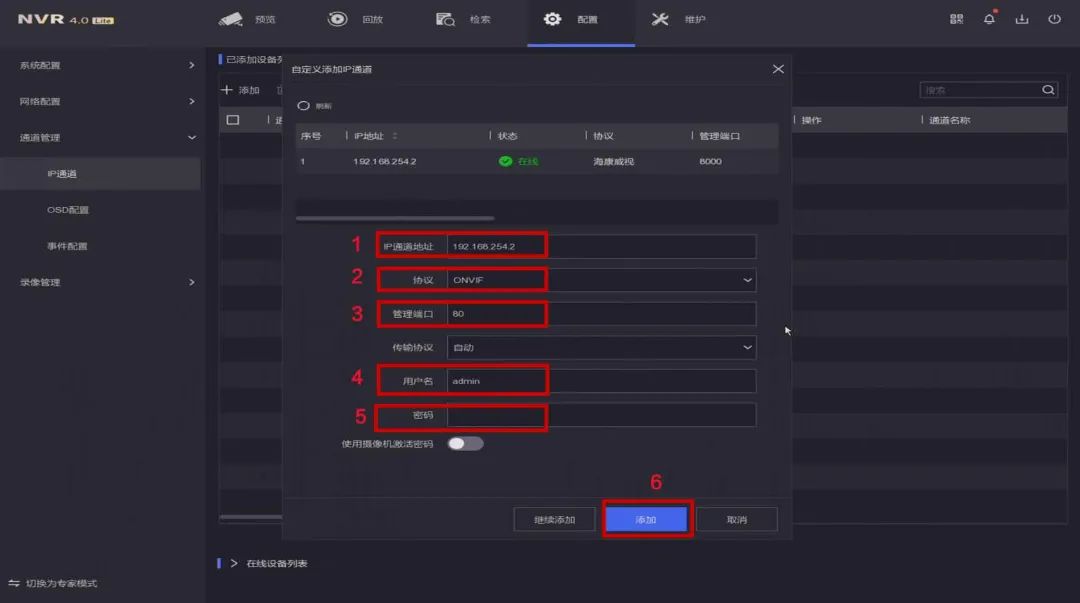Open the transport protocol dropdown
The height and width of the screenshot is (603, 1080).
601,347
